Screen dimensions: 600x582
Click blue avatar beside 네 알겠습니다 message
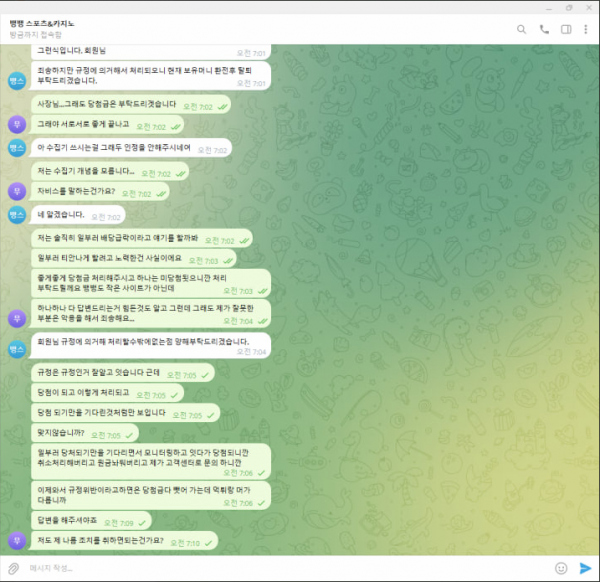pos(17,215)
